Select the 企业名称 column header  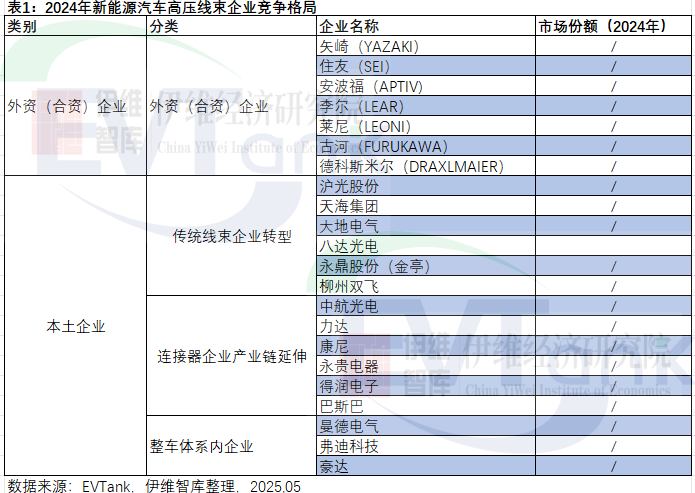tap(349, 27)
